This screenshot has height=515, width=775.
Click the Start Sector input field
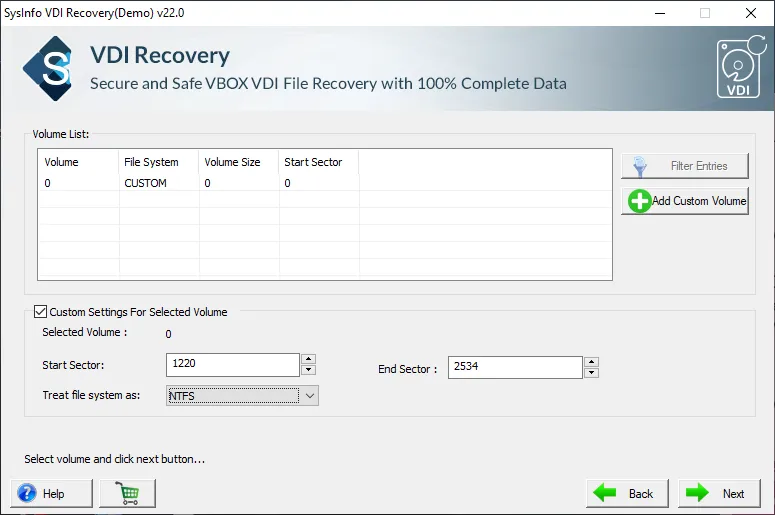[233, 365]
